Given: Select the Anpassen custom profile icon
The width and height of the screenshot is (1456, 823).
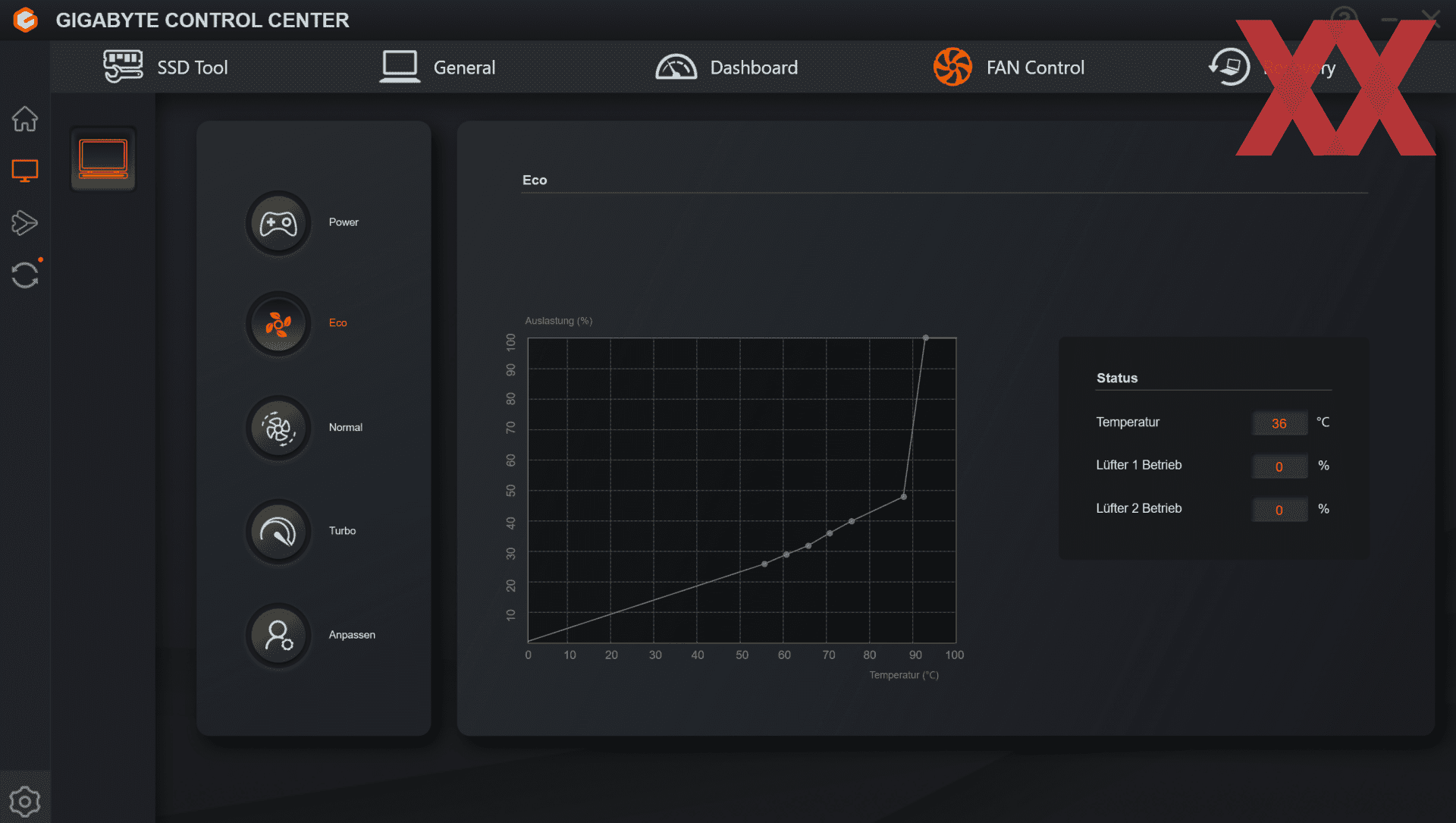Looking at the screenshot, I should pos(278,636).
